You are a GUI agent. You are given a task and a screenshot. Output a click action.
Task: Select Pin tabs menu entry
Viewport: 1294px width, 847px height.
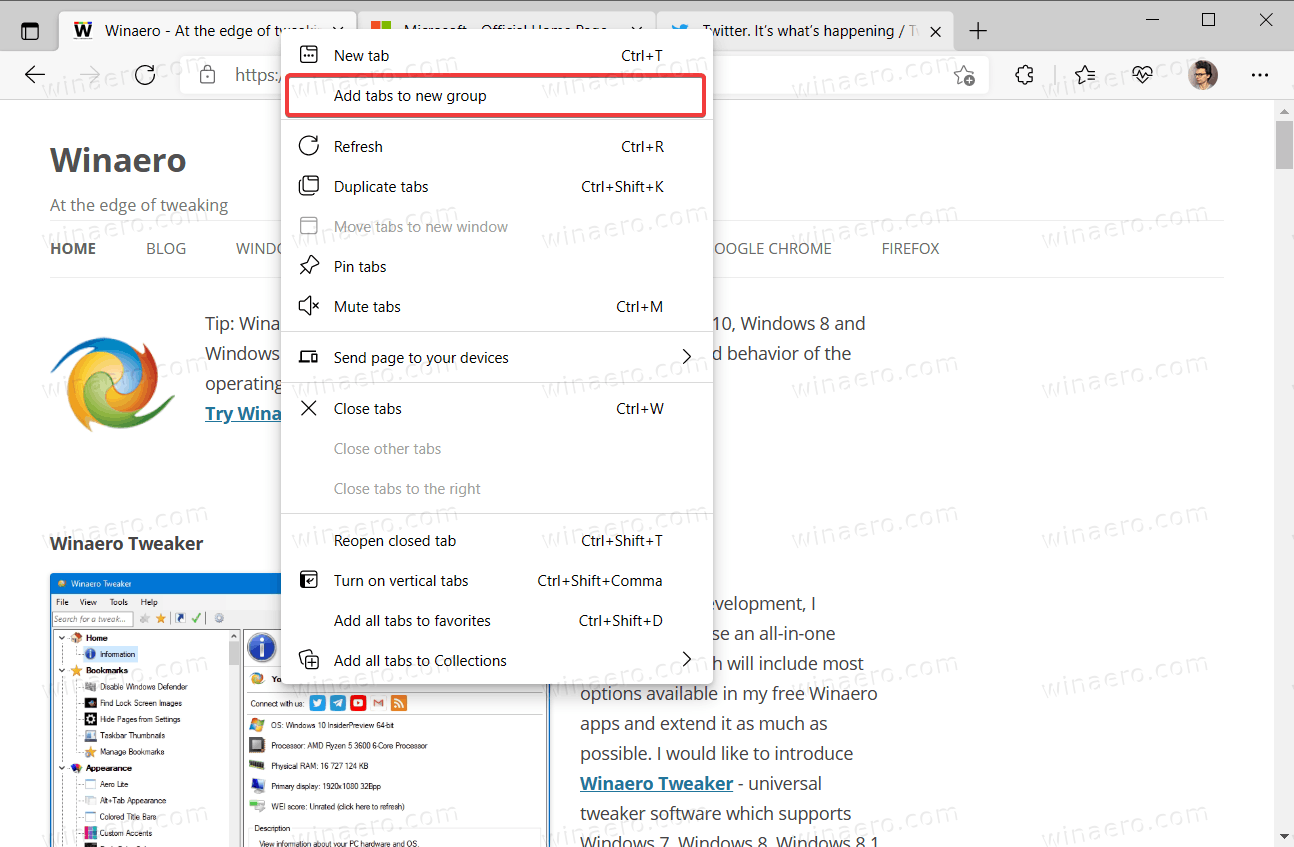[x=360, y=267]
